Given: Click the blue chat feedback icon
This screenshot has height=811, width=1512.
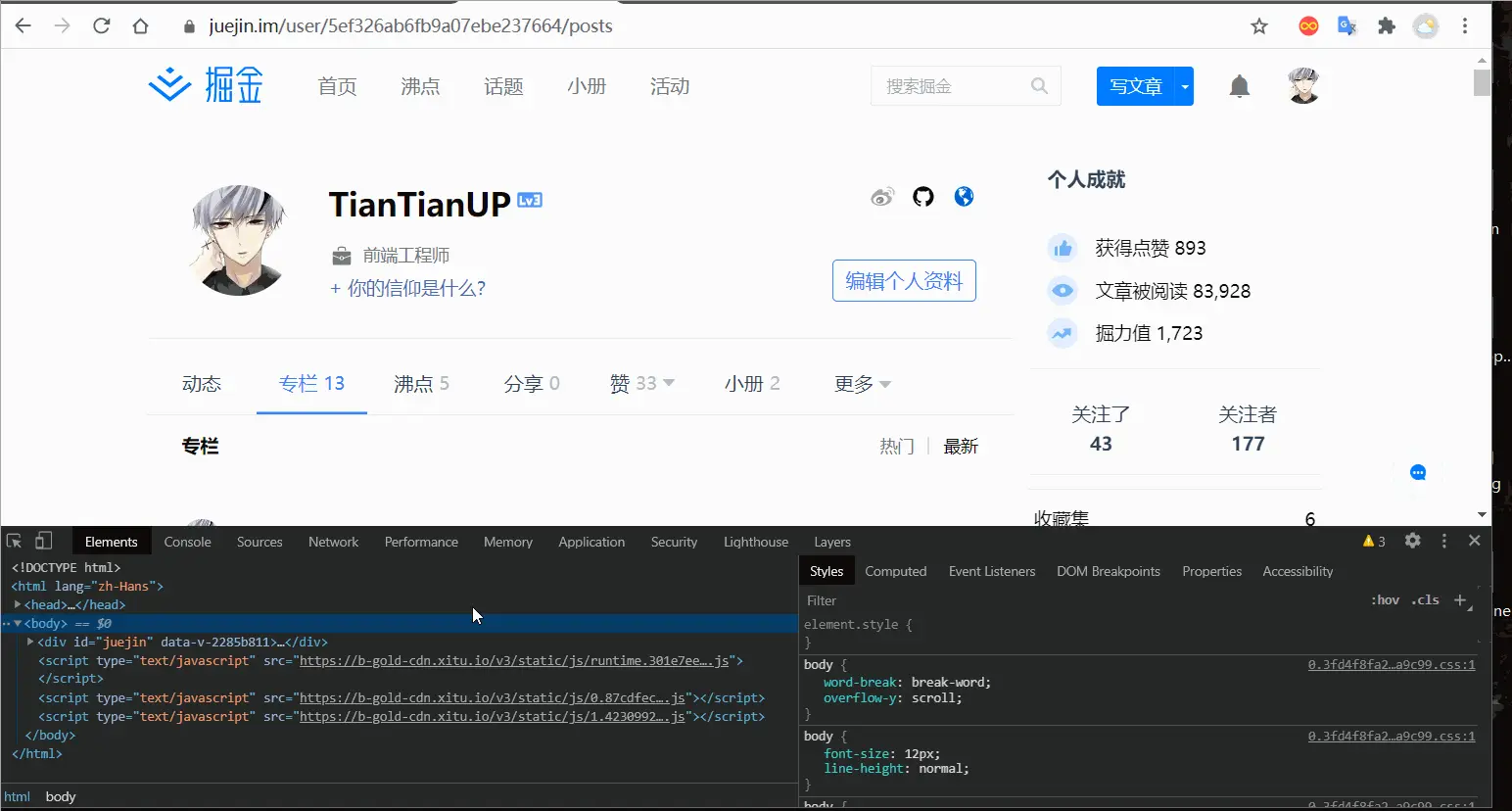Looking at the screenshot, I should (x=1418, y=472).
